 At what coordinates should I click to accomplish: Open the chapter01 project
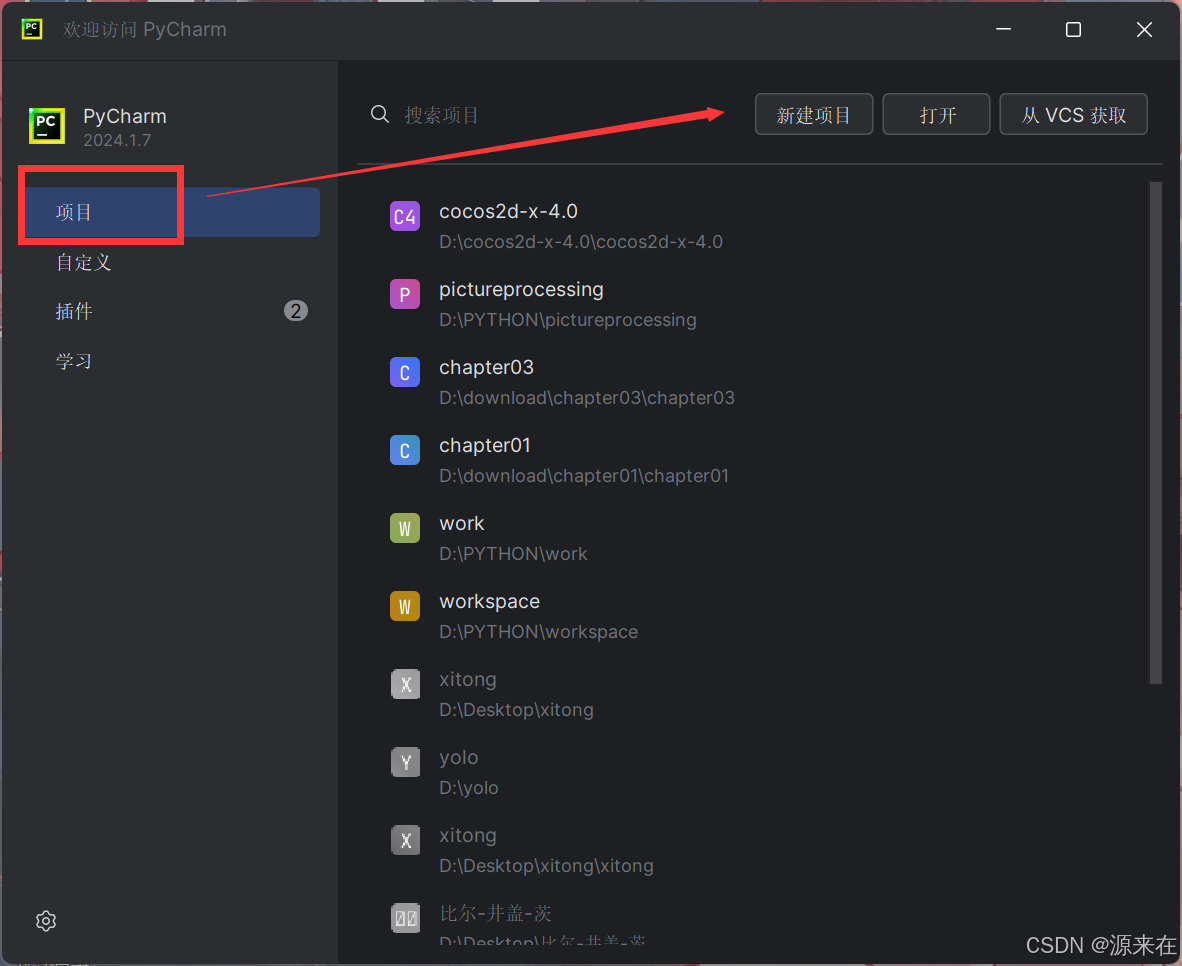(485, 445)
